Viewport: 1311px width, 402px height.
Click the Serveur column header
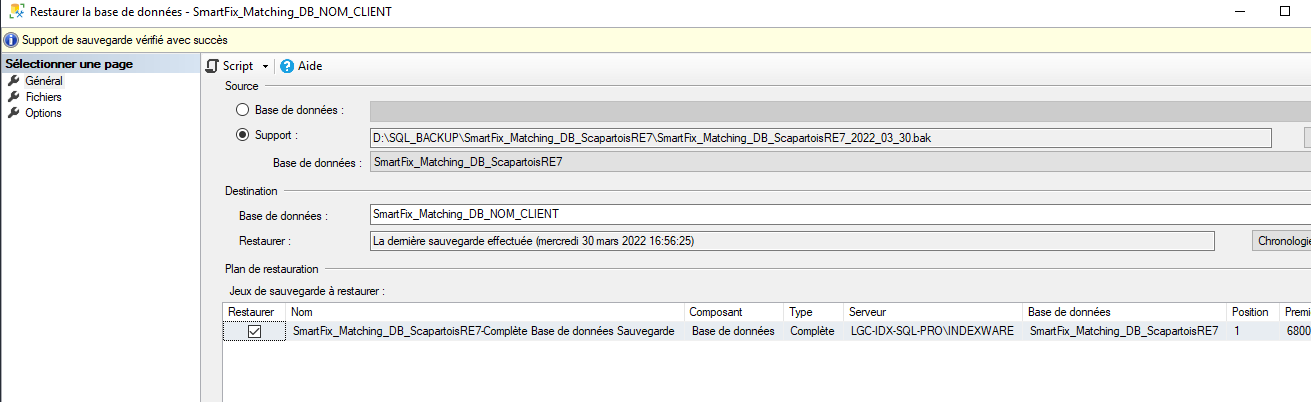point(935,312)
